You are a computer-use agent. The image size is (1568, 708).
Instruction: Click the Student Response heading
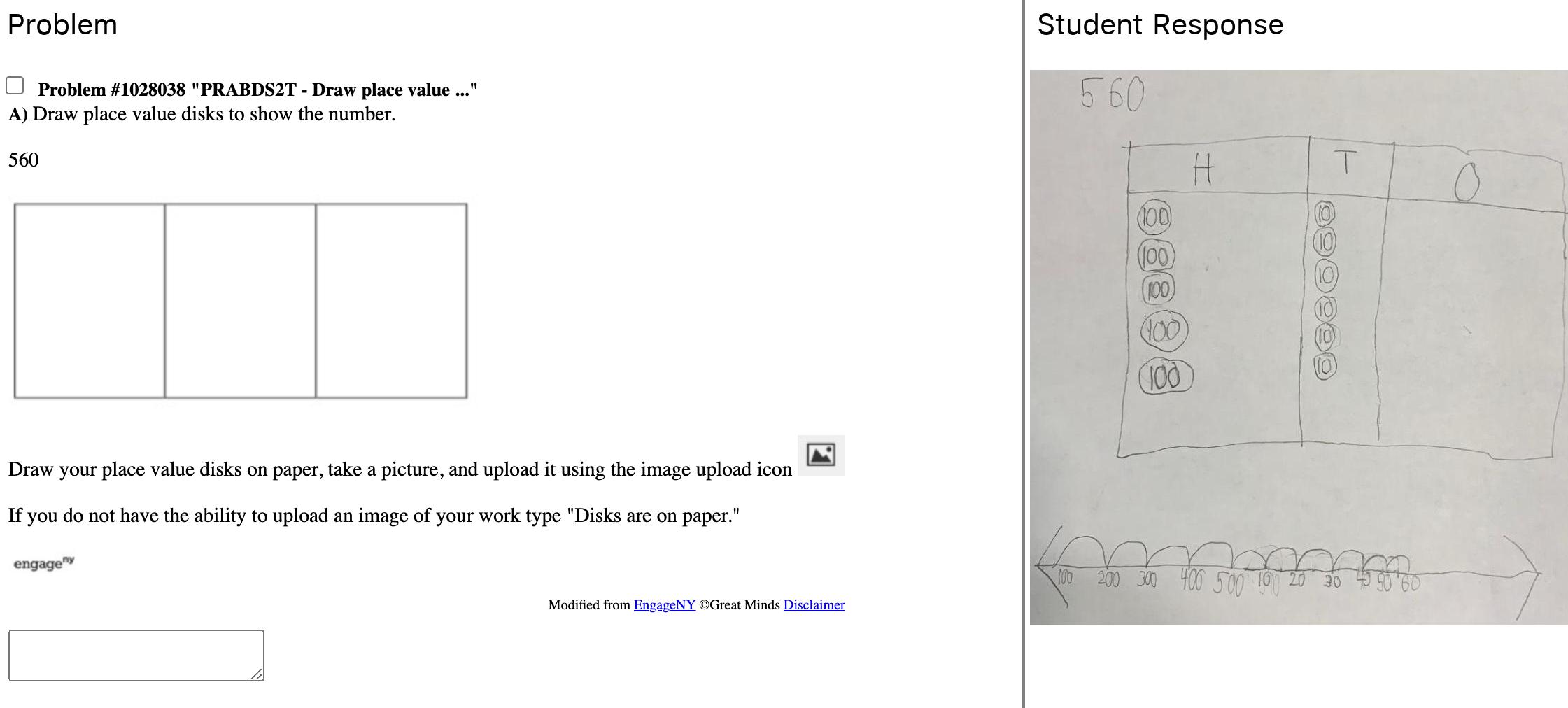(1160, 25)
